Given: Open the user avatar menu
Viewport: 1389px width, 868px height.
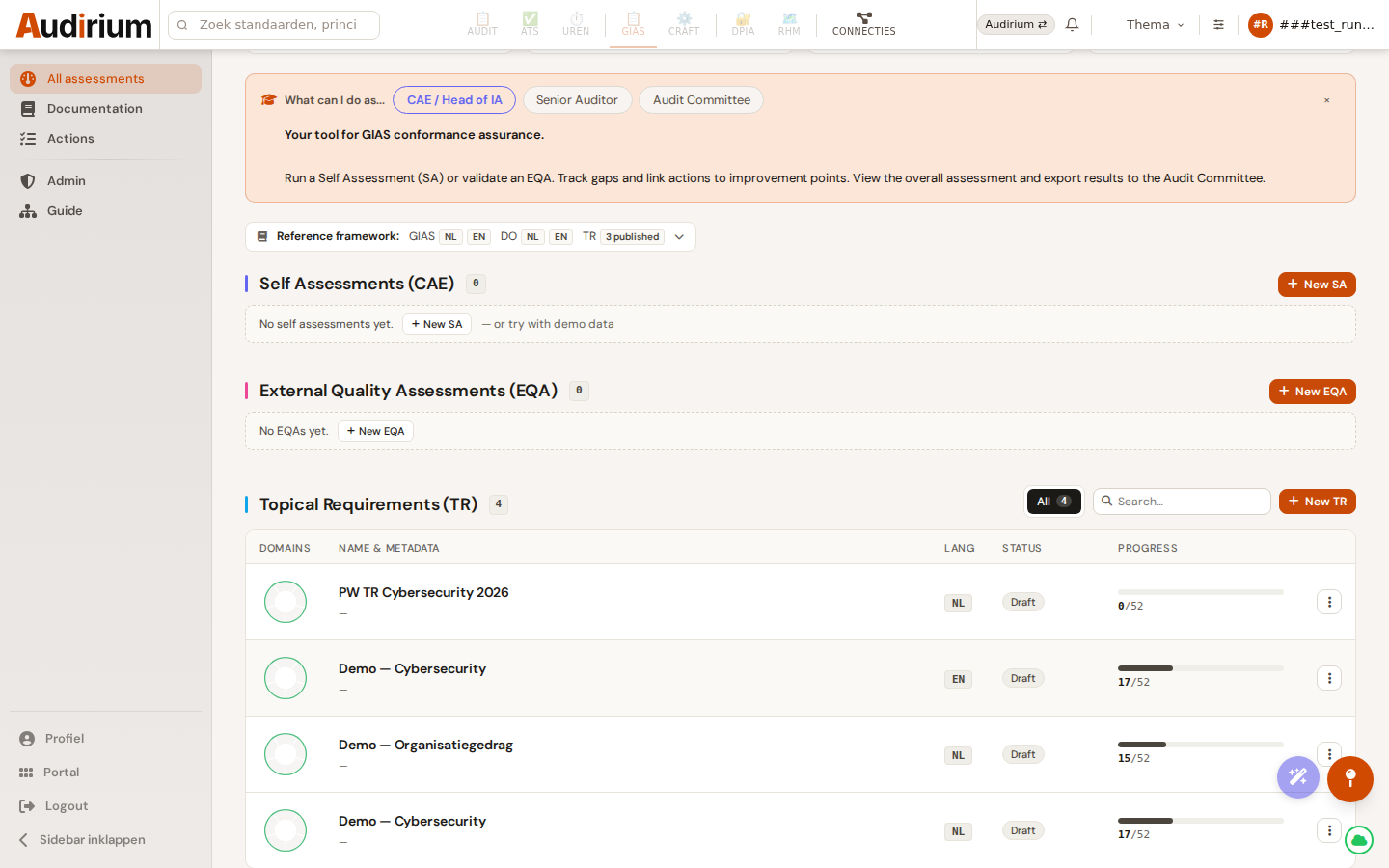Looking at the screenshot, I should tap(1312, 24).
